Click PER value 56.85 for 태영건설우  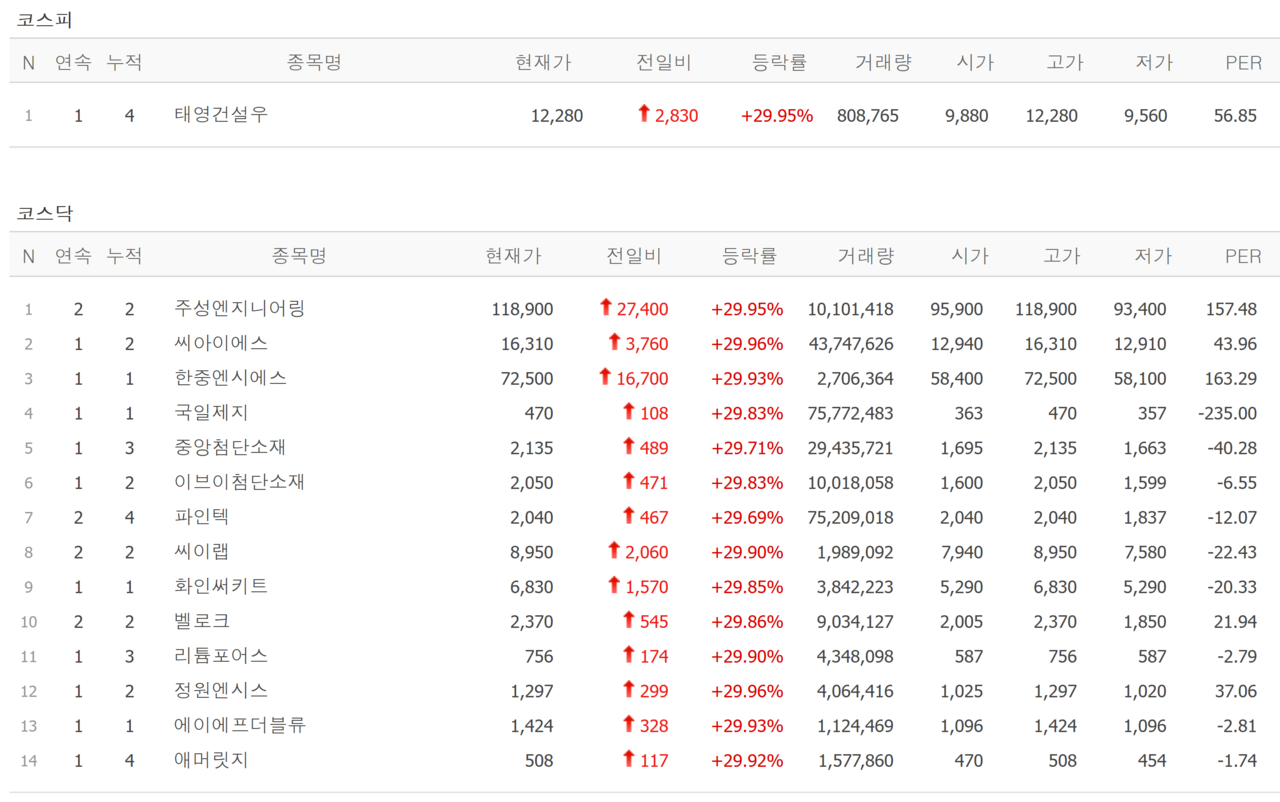pos(1235,116)
